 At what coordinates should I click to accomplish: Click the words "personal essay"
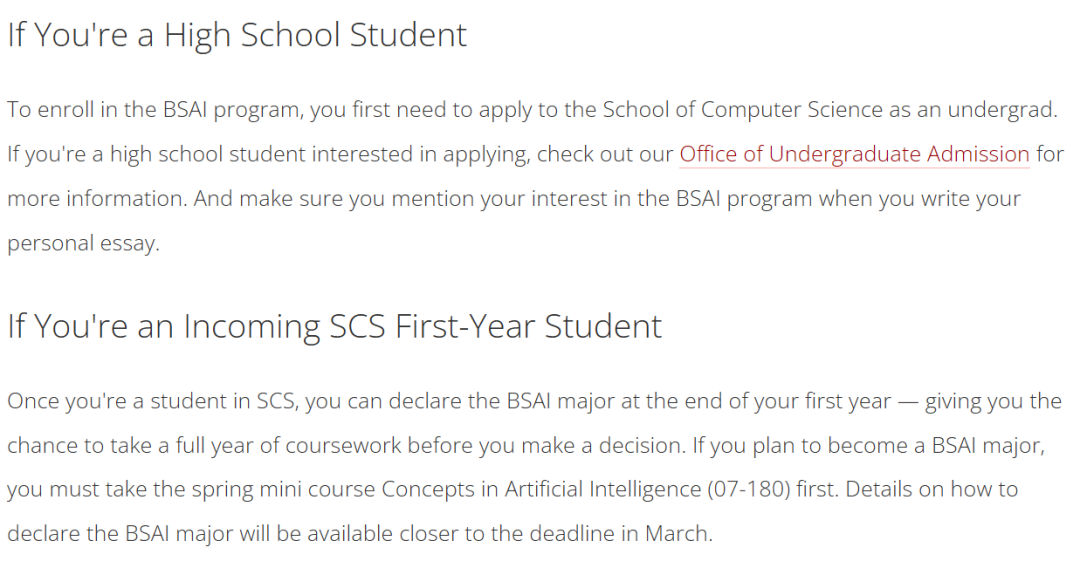tap(83, 244)
